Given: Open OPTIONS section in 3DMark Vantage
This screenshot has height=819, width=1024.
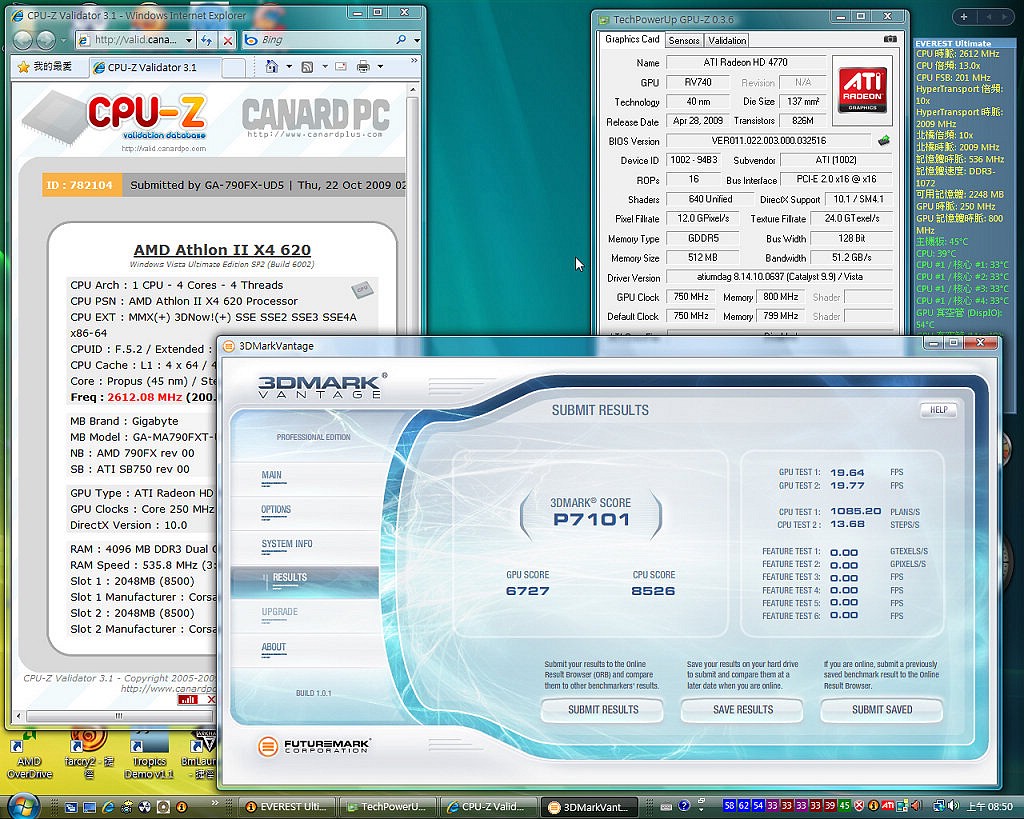Looking at the screenshot, I should 276,510.
